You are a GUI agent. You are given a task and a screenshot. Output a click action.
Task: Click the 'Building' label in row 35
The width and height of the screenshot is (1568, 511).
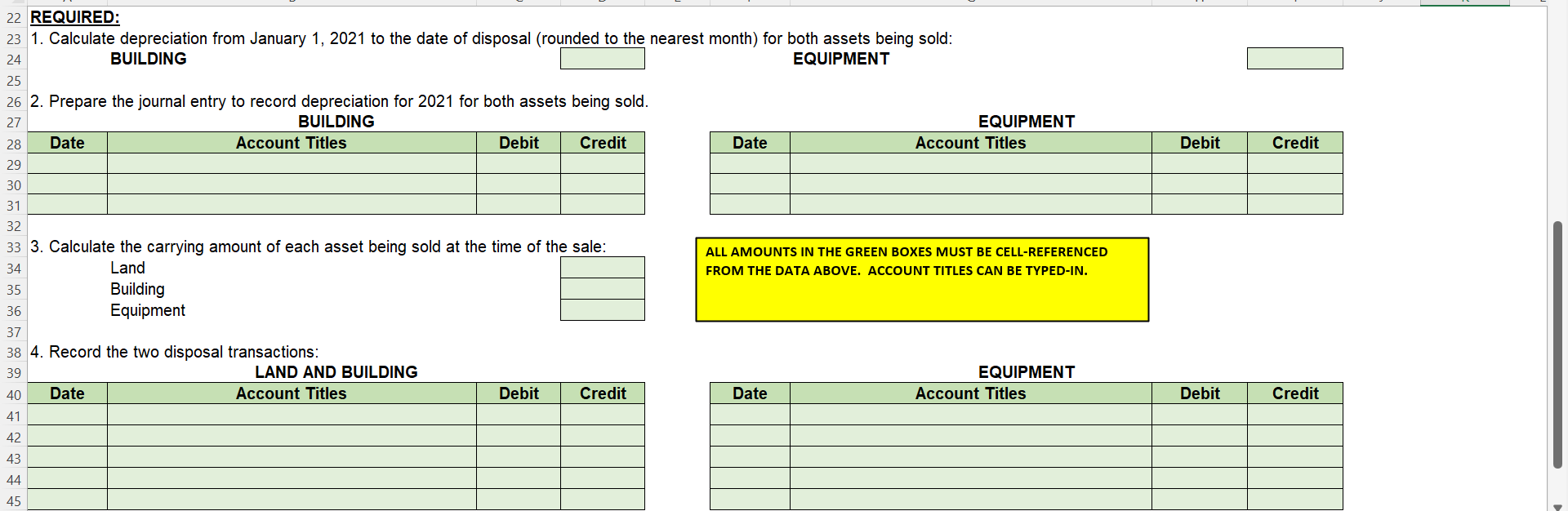pyautogui.click(x=137, y=289)
